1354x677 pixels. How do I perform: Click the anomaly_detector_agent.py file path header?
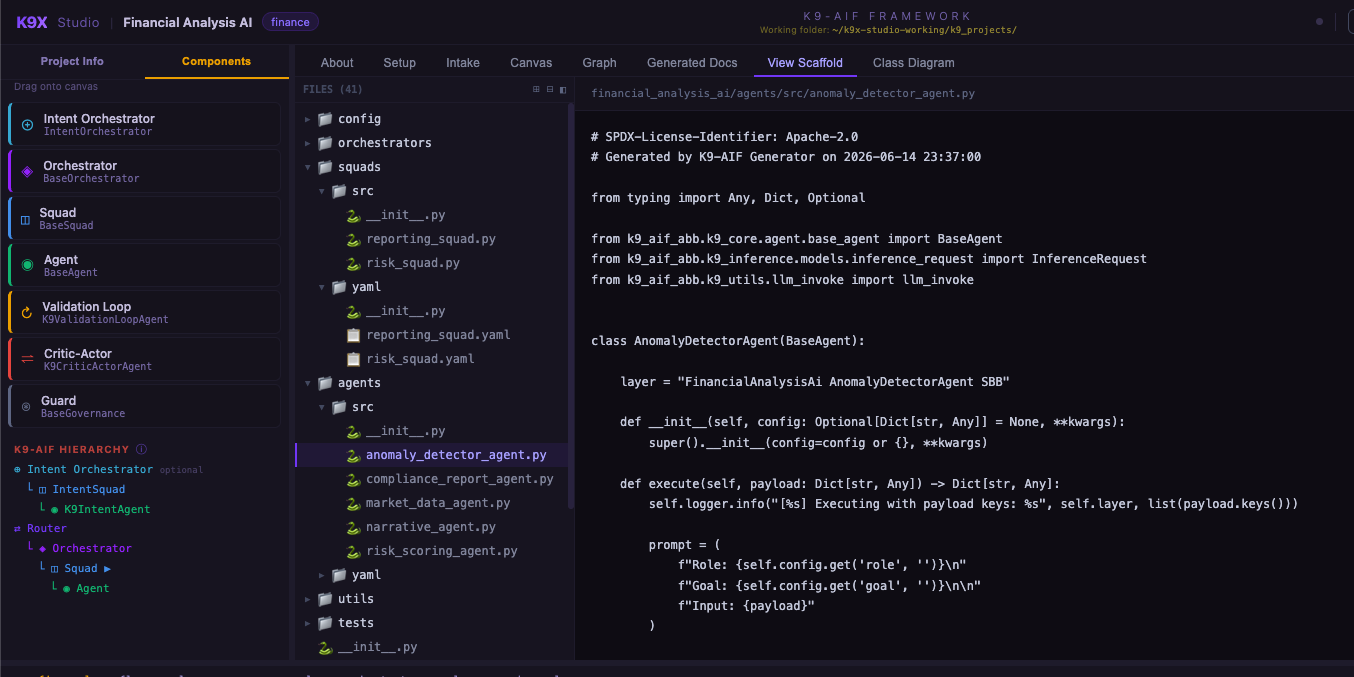(x=783, y=93)
